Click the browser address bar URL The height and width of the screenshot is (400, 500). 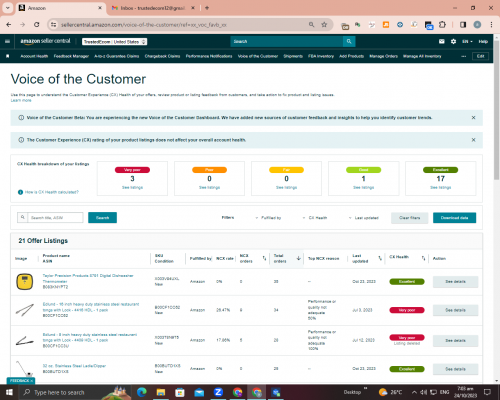click(144, 25)
